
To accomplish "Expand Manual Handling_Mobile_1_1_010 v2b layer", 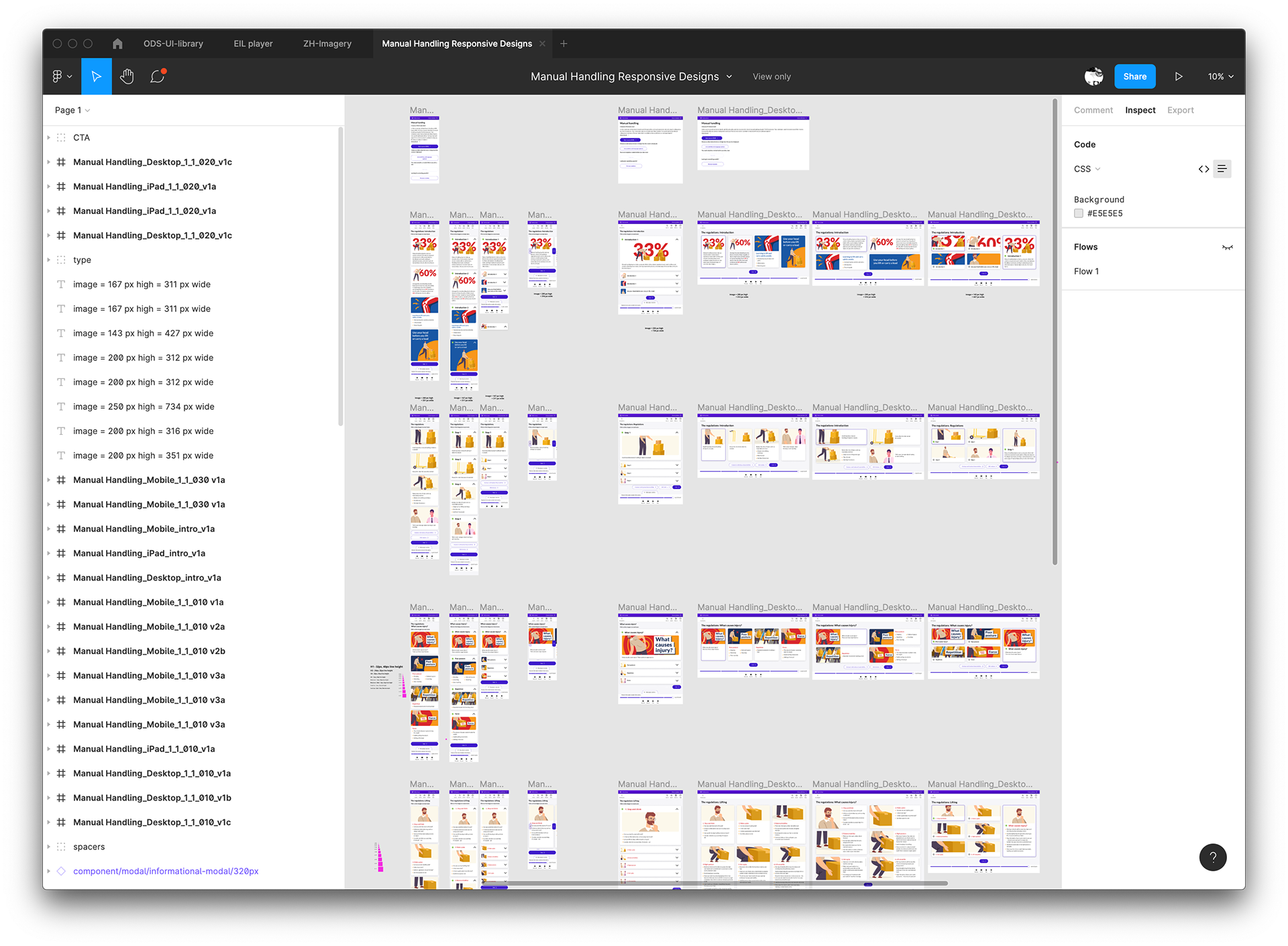I will (x=49, y=651).
